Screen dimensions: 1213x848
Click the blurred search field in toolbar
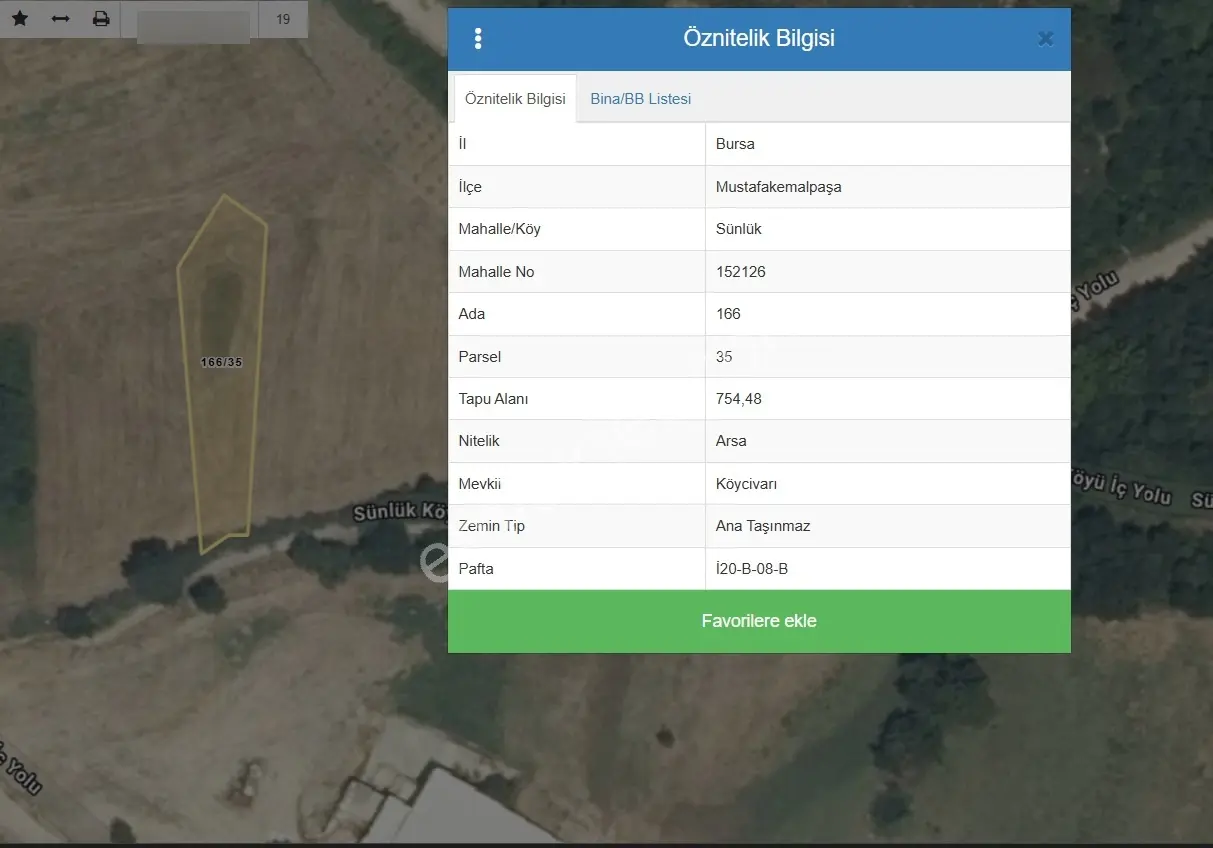tap(193, 27)
